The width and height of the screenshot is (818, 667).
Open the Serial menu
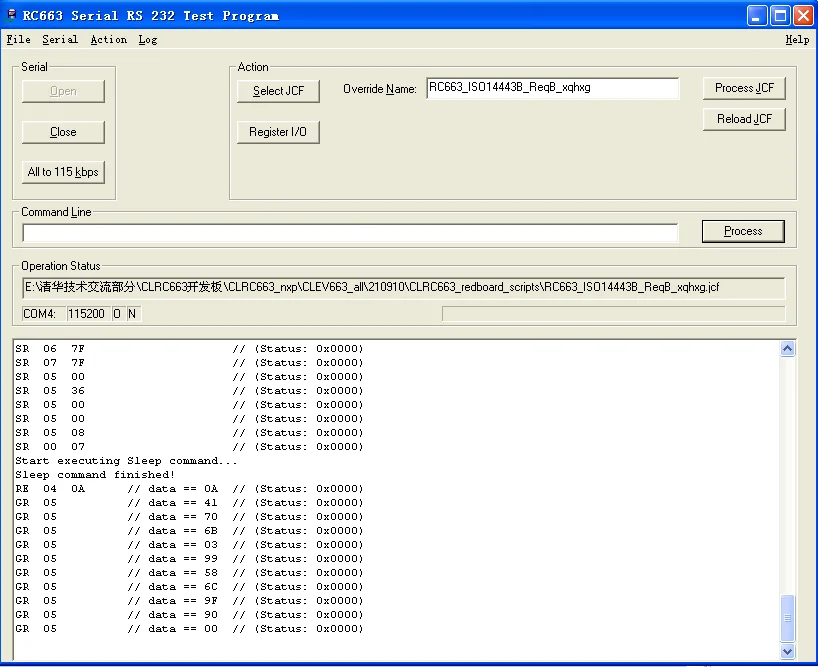point(60,40)
